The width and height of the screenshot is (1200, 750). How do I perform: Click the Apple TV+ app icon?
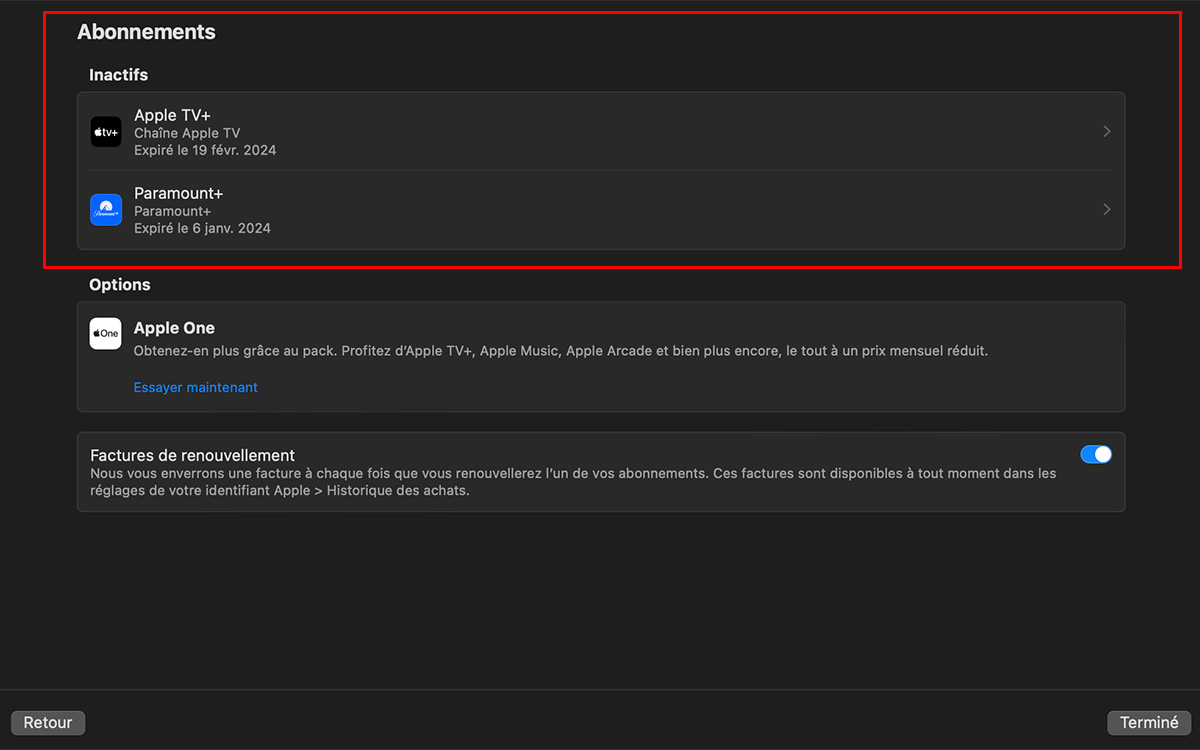point(106,132)
